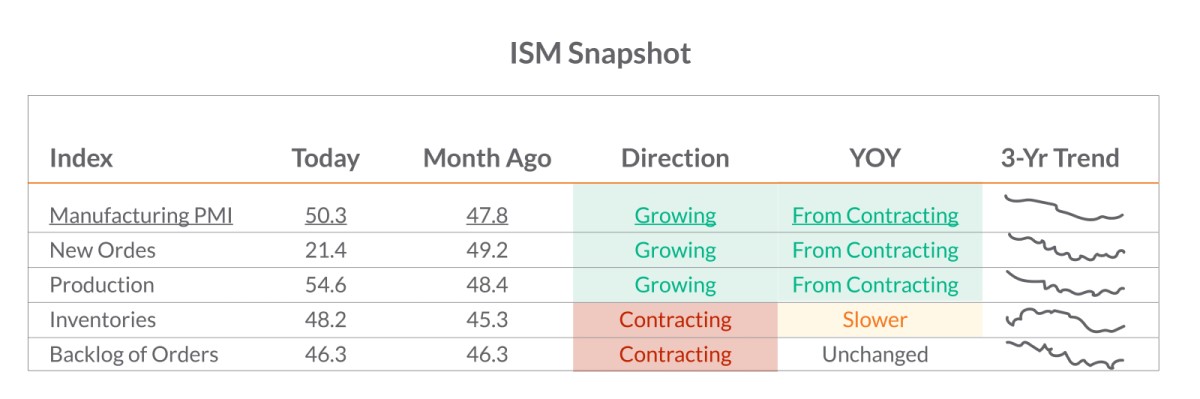Click the red Contracting cell for Inventories
Viewport: 1200px width, 399px height.
(x=675, y=320)
